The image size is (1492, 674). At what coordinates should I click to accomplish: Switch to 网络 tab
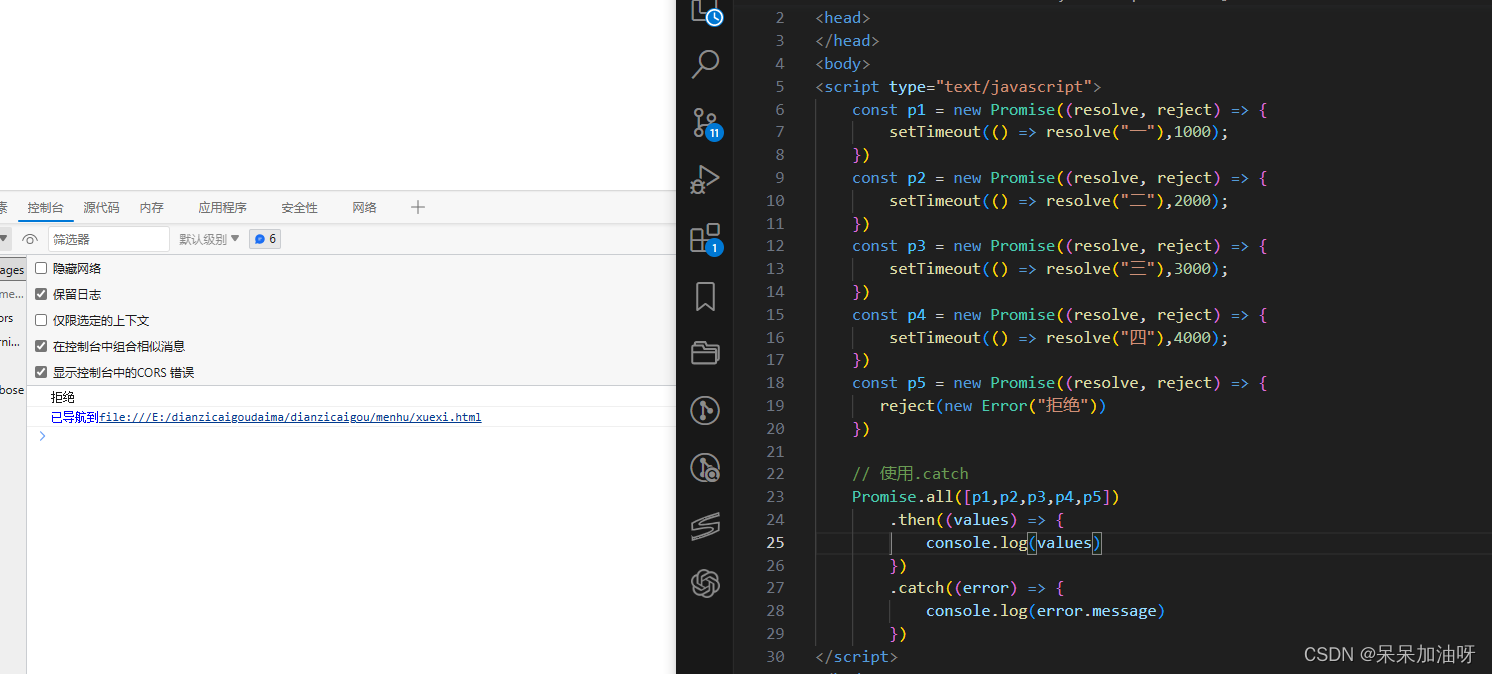point(364,207)
